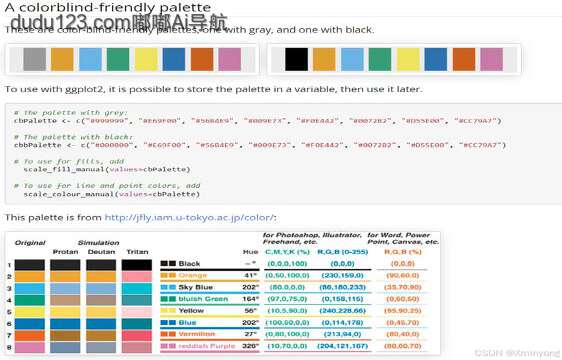The height and width of the screenshot is (360, 562).
Task: Click the reddish purple swatch in gray palette
Action: [229, 59]
